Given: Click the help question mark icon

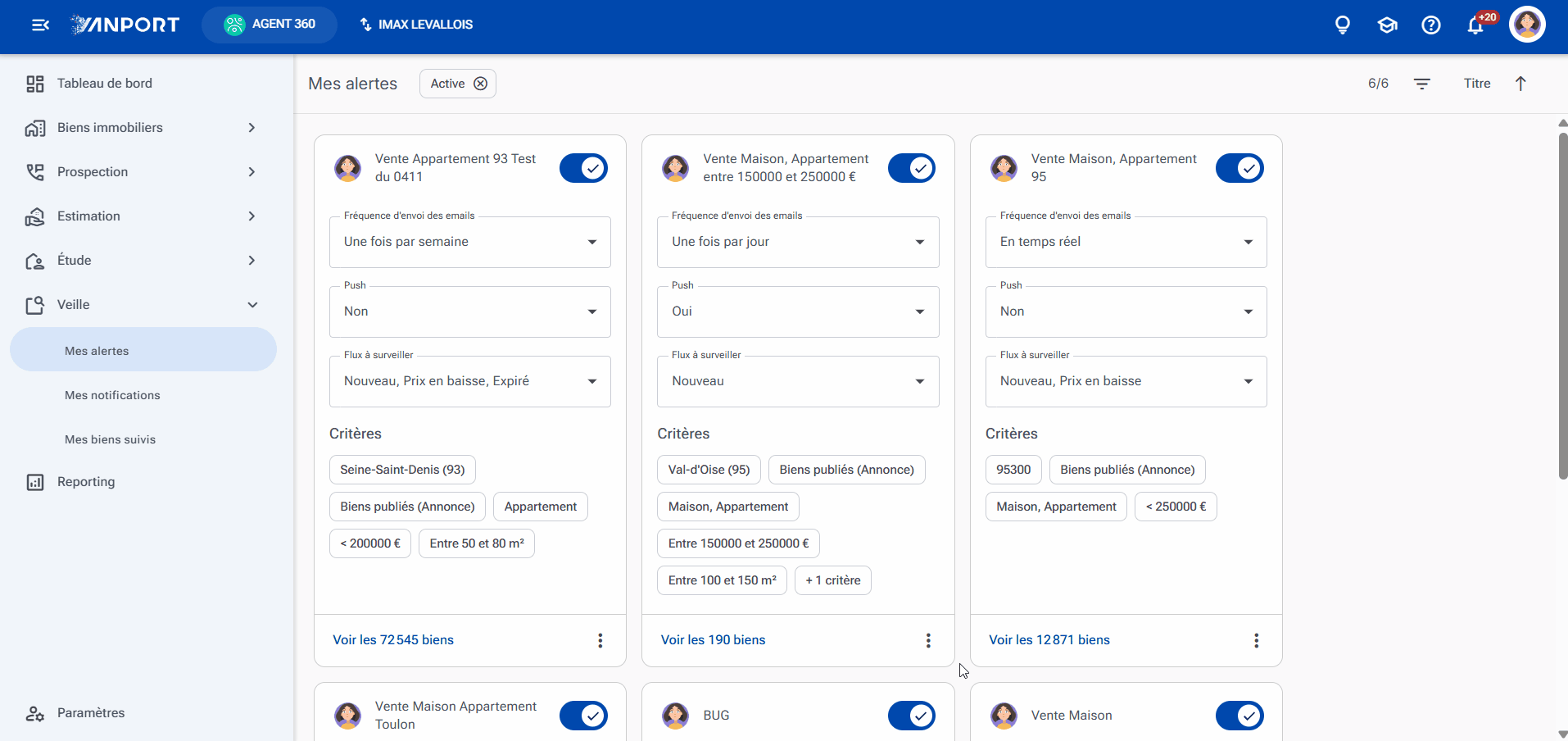Looking at the screenshot, I should [1431, 25].
